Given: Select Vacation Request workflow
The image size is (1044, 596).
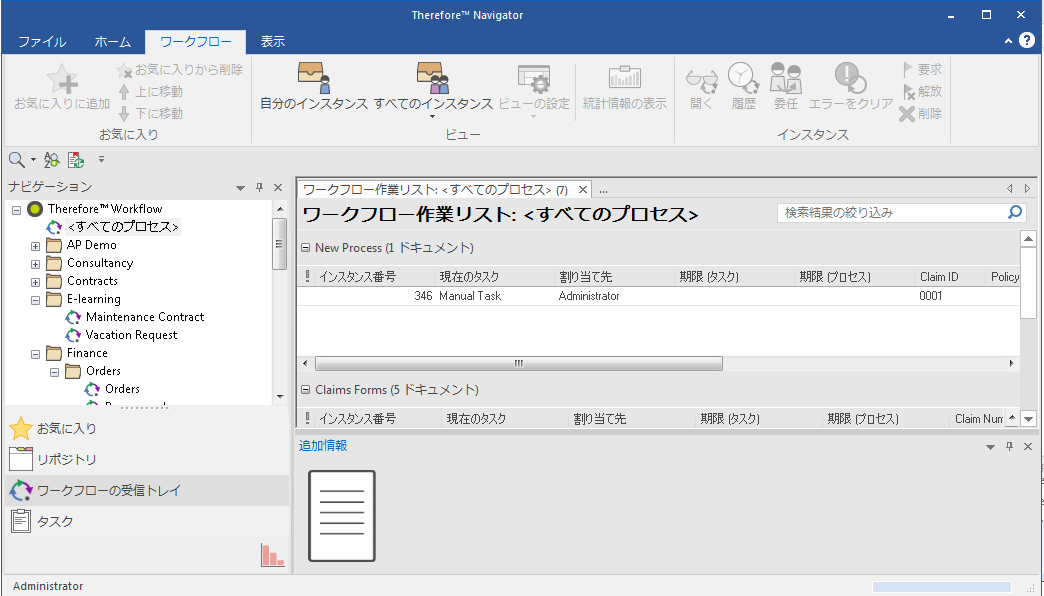Looking at the screenshot, I should click(x=131, y=335).
